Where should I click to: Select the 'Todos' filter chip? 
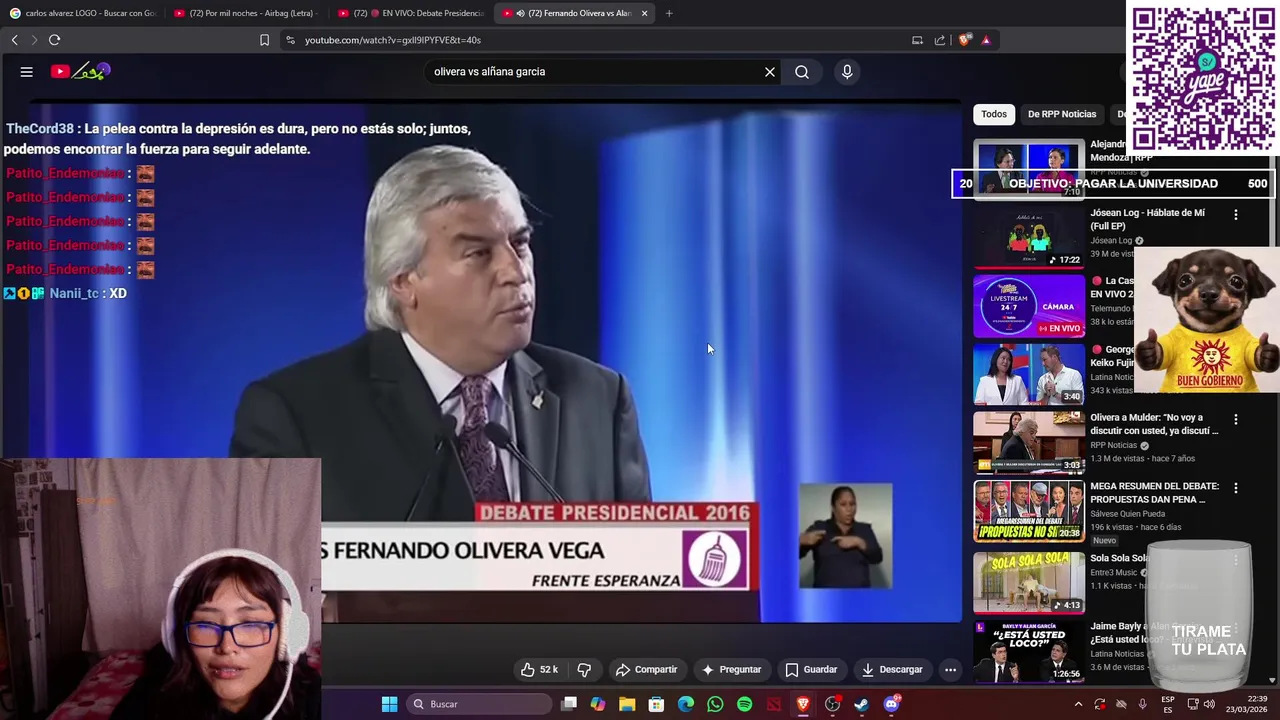click(x=994, y=114)
